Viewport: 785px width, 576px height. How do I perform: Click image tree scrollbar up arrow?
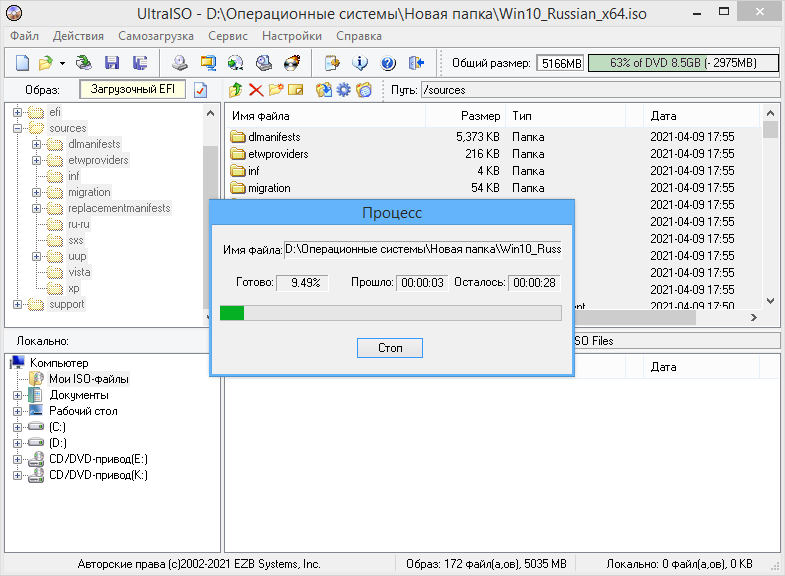(210, 114)
